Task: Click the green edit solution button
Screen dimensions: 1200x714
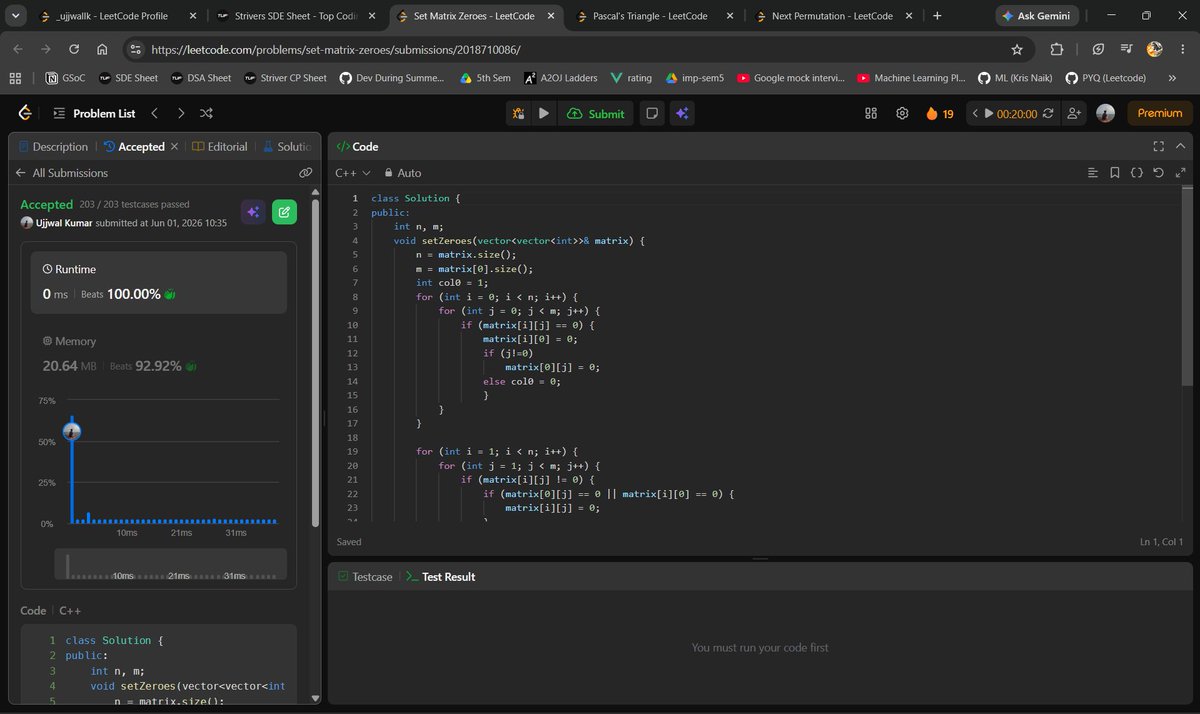Action: click(x=284, y=212)
